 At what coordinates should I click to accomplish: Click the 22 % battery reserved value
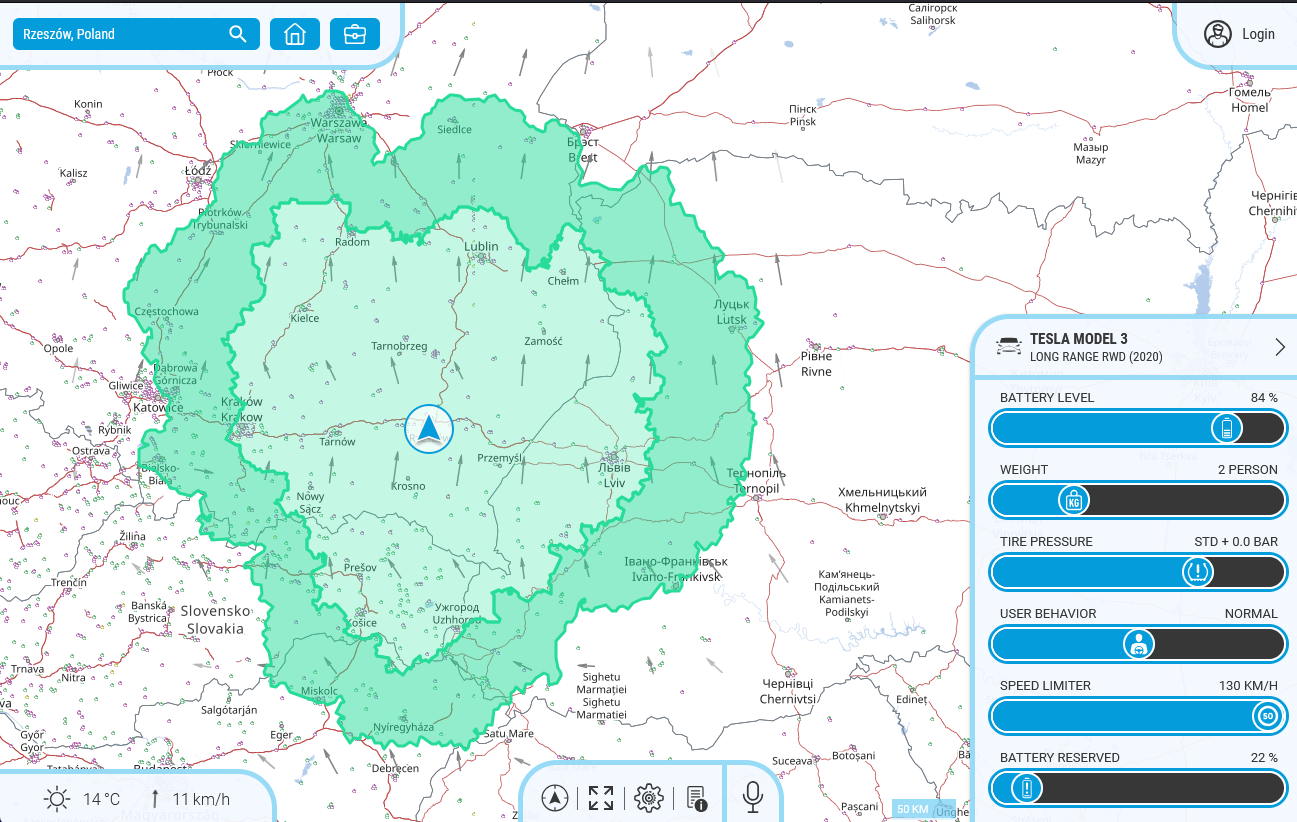point(1264,758)
